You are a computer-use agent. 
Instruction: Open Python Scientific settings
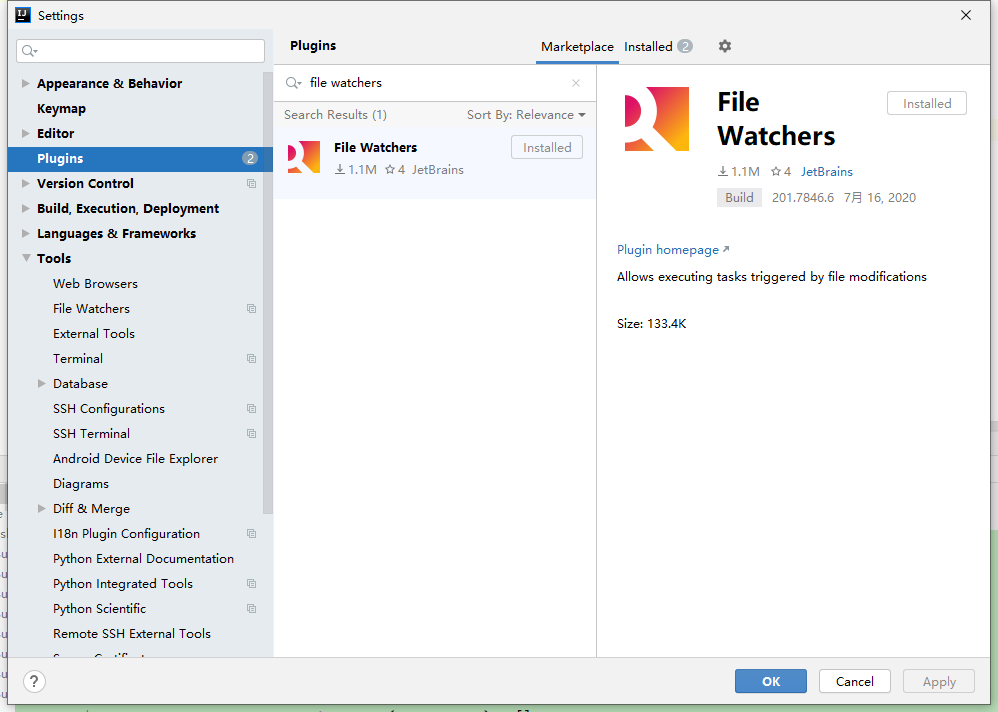[99, 609]
